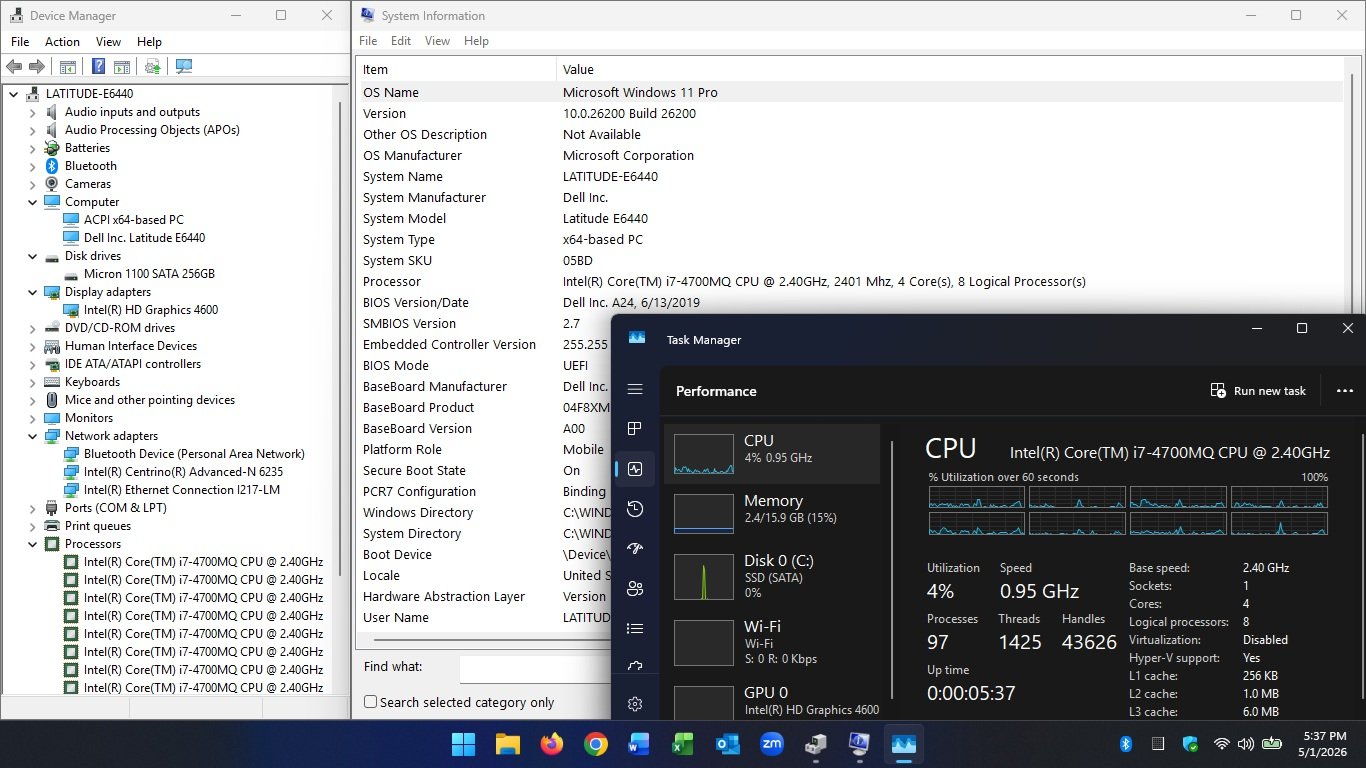Open Excel from the taskbar
The width and height of the screenshot is (1366, 768).
click(683, 744)
